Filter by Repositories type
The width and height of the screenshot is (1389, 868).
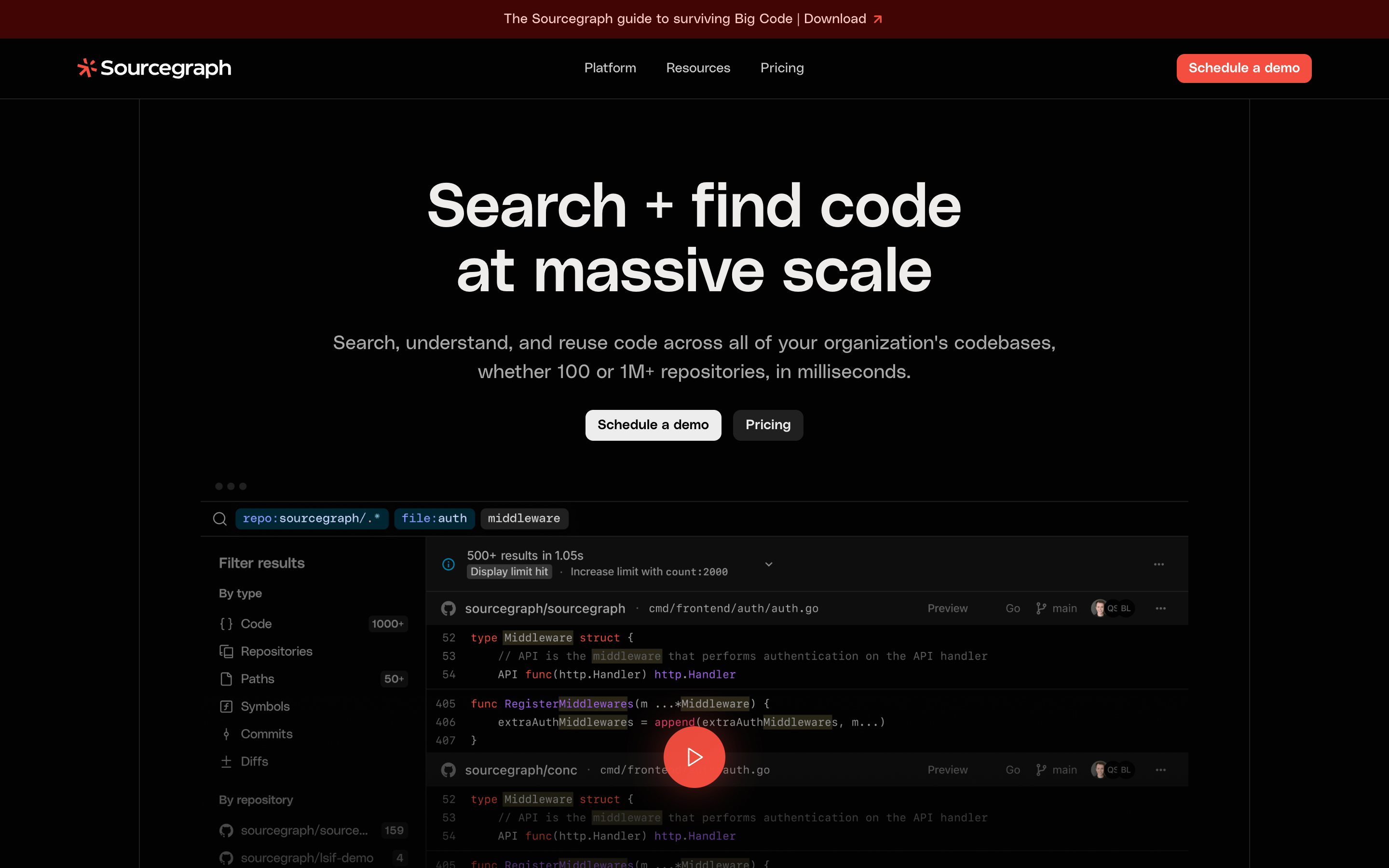pos(313,651)
